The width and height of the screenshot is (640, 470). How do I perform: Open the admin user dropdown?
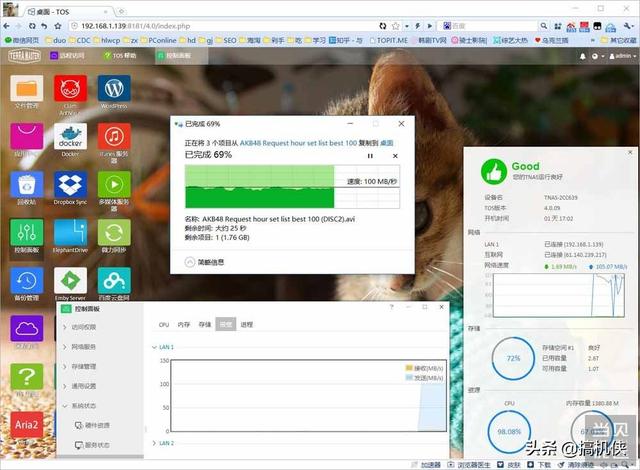tap(623, 56)
